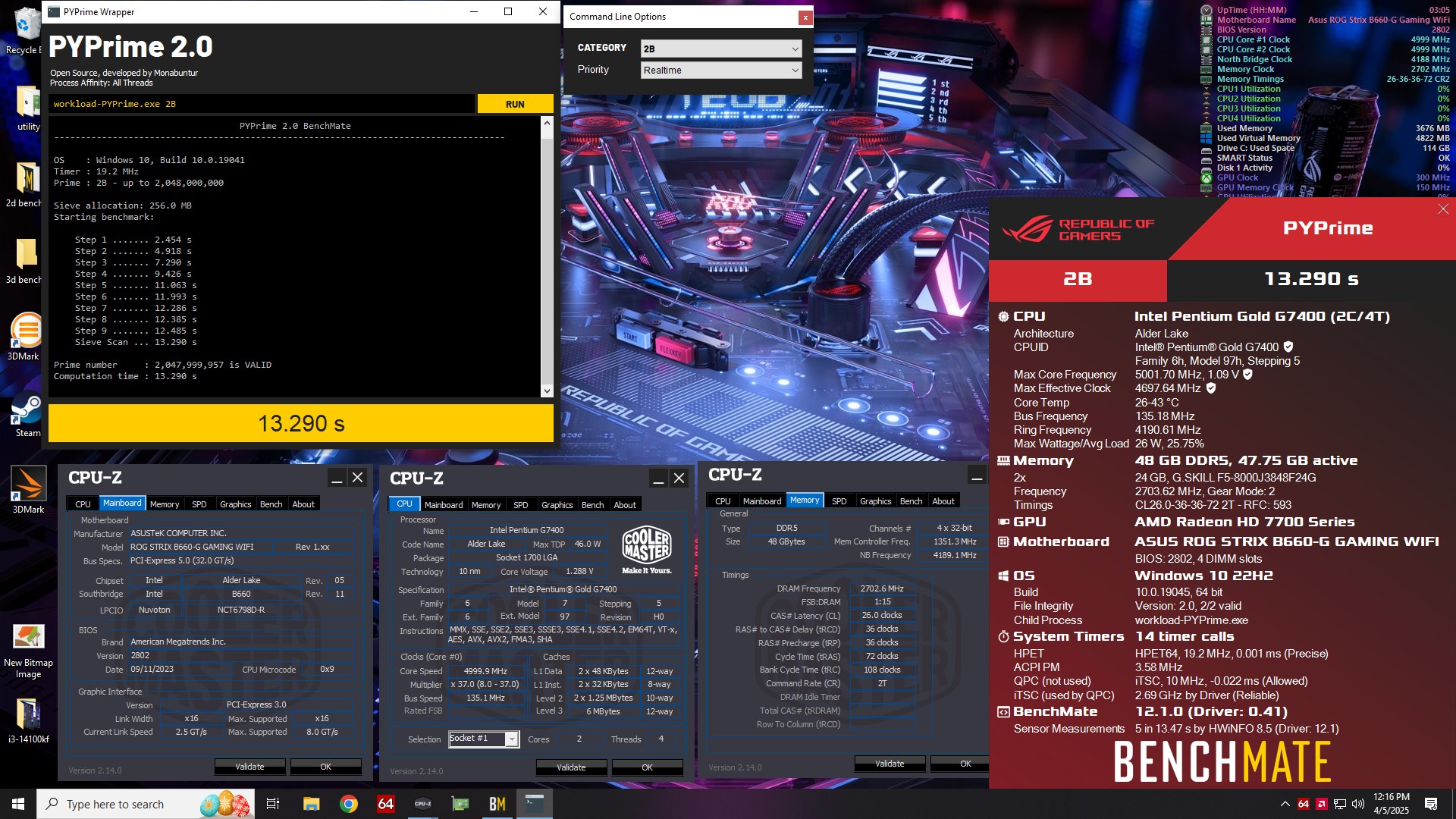Open the utility folder on desktop
The image size is (1456, 819).
pyautogui.click(x=28, y=107)
